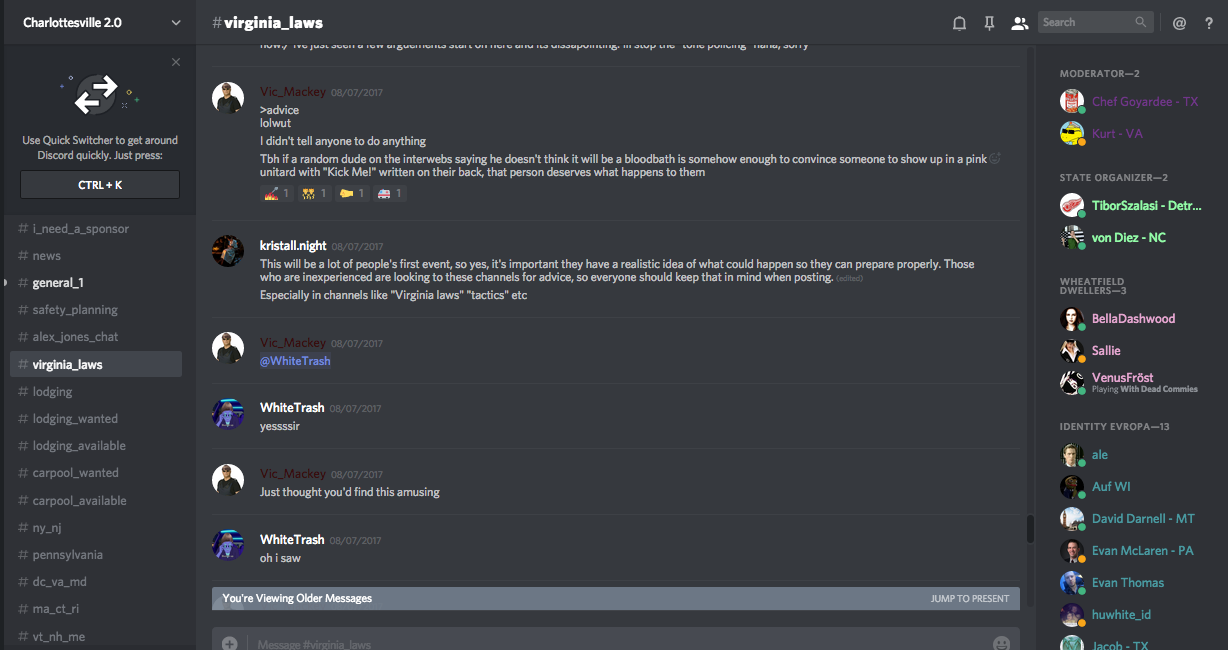Click kristall.night's avatar
Screen dimensions: 1228x650
[228, 251]
